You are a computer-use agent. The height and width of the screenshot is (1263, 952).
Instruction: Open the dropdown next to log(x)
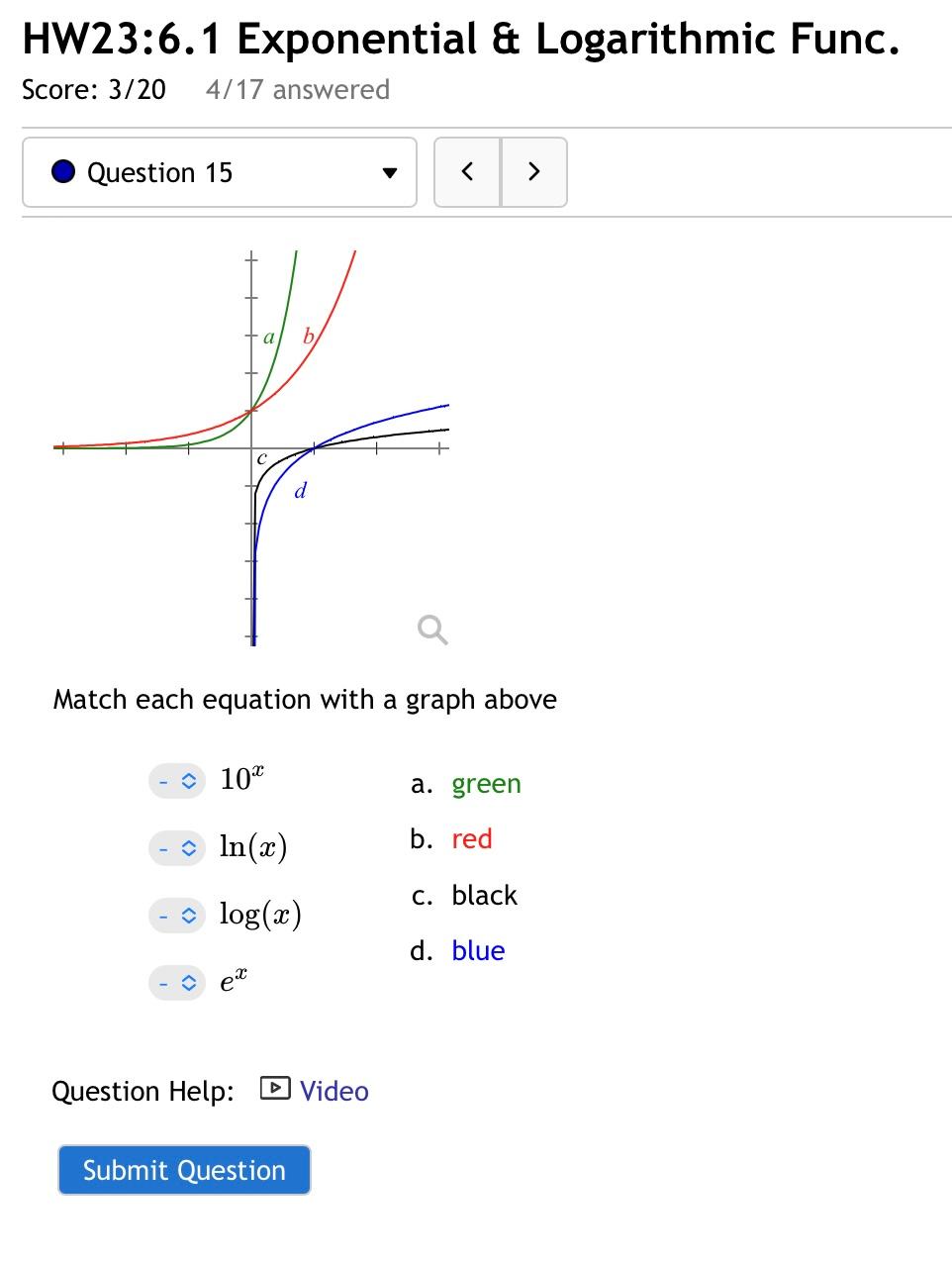point(176,916)
